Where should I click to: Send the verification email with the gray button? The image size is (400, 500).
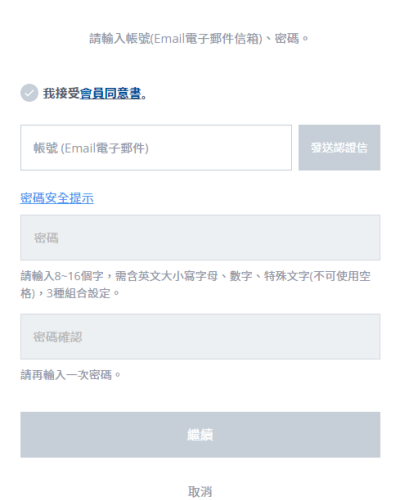coord(339,148)
